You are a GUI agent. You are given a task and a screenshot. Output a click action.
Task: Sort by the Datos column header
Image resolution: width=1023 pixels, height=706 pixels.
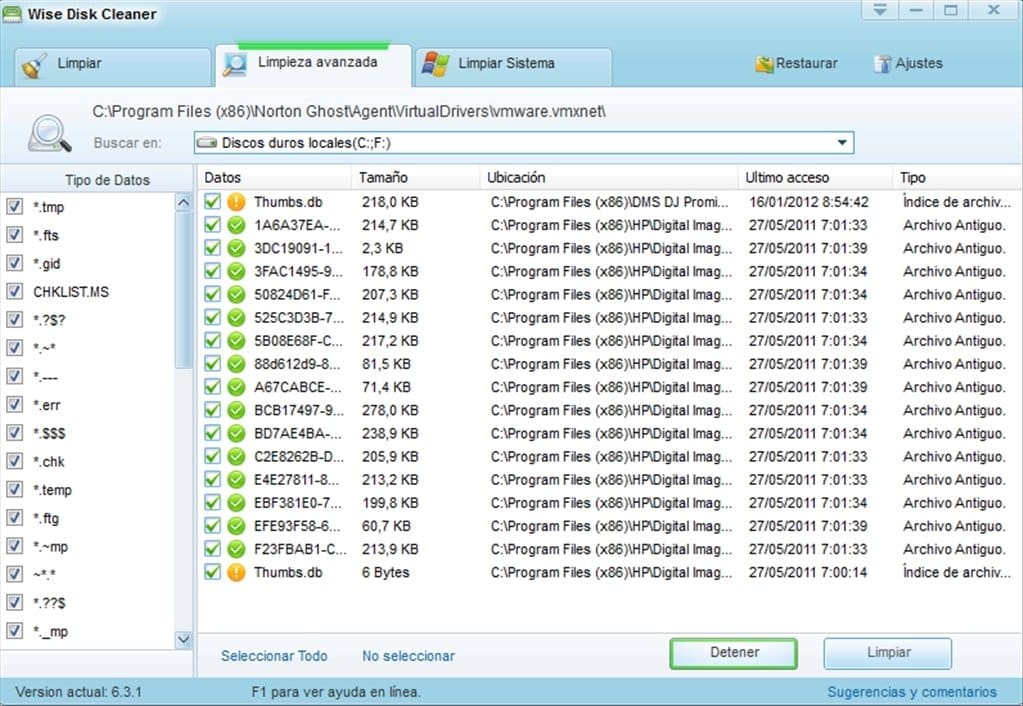pyautogui.click(x=273, y=177)
